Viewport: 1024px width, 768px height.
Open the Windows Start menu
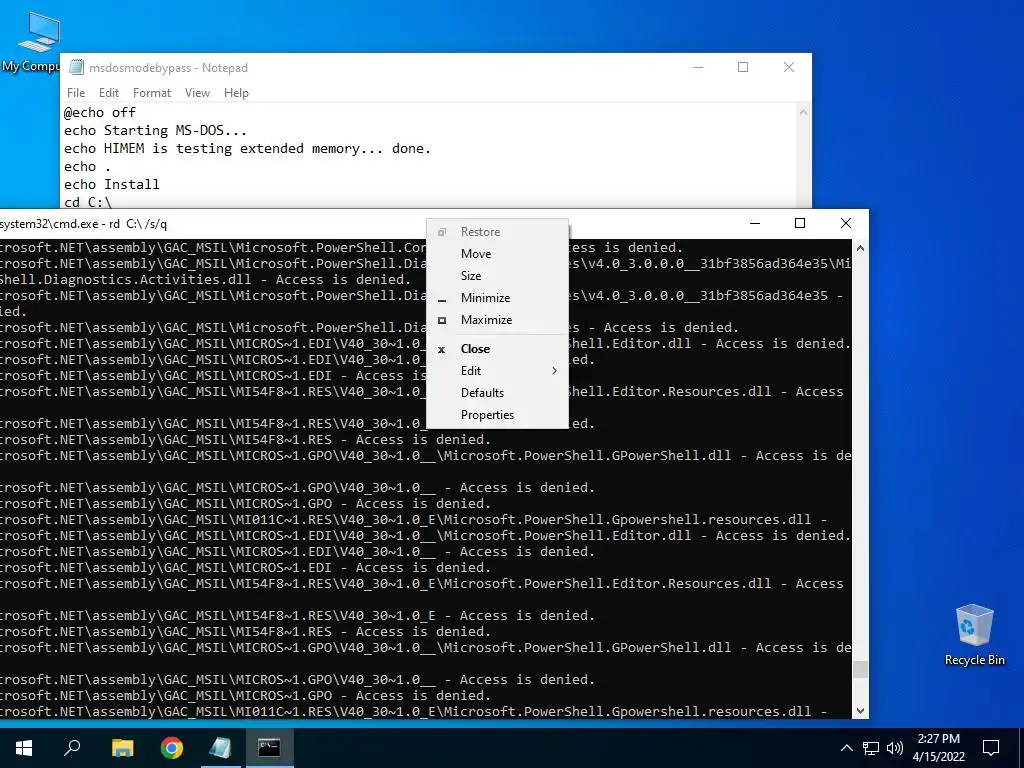click(x=24, y=747)
